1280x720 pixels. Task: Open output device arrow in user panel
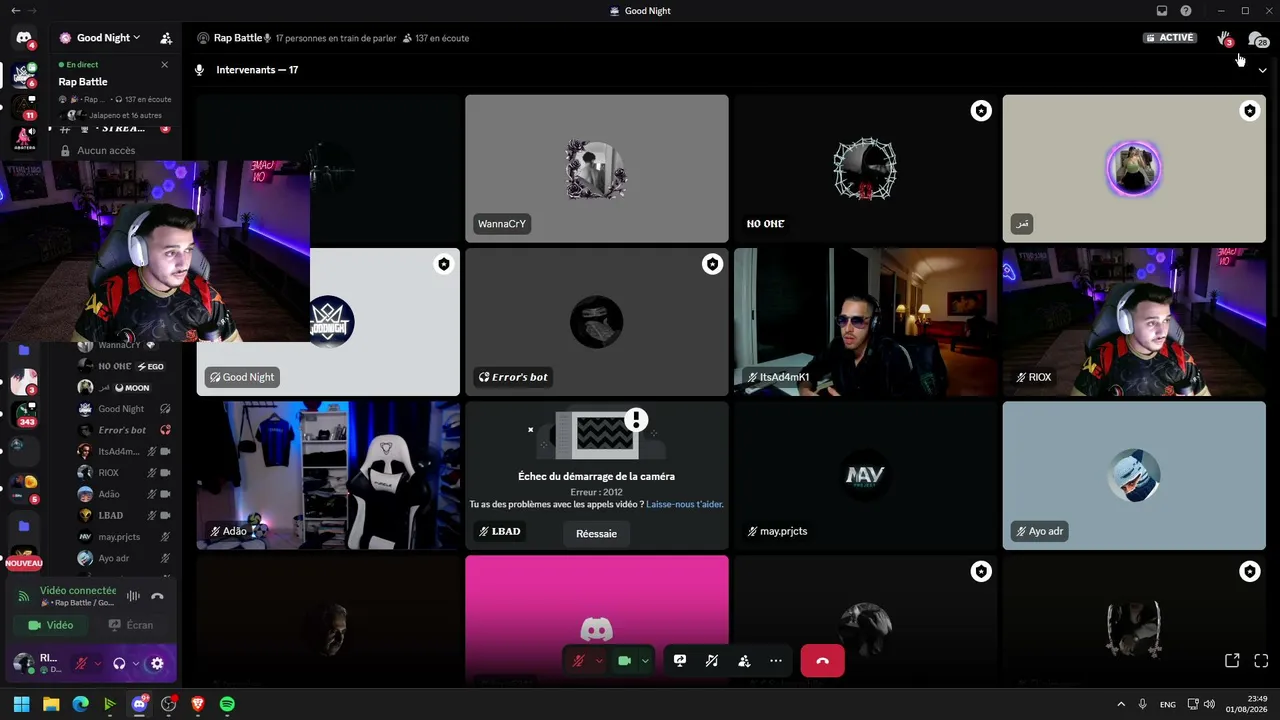tap(135, 663)
